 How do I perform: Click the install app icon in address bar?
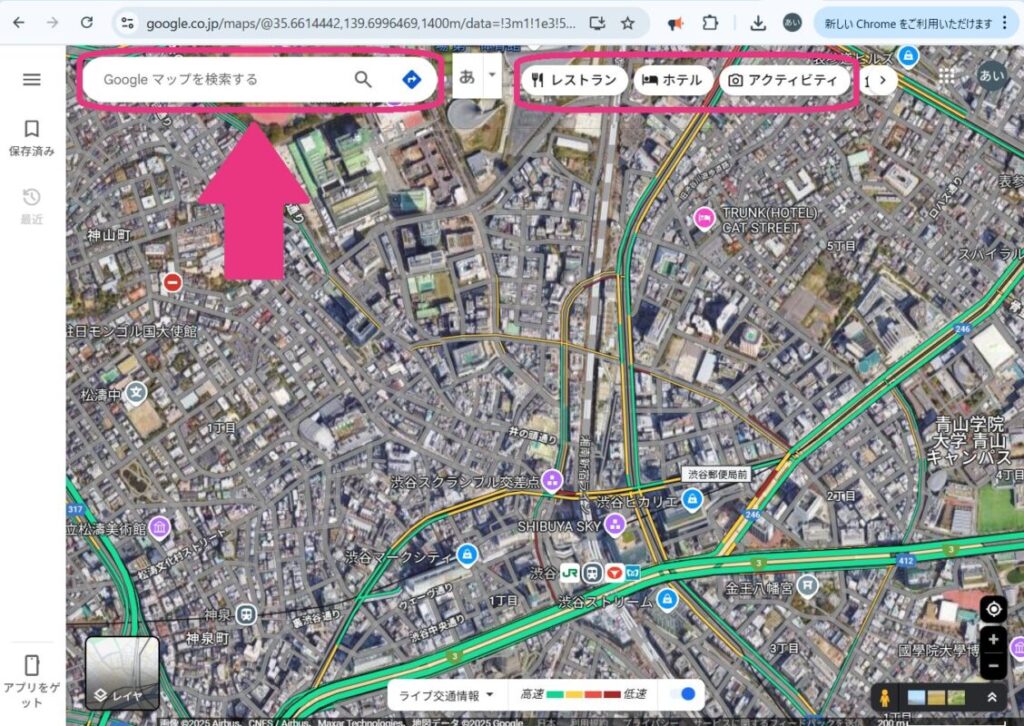pos(597,24)
